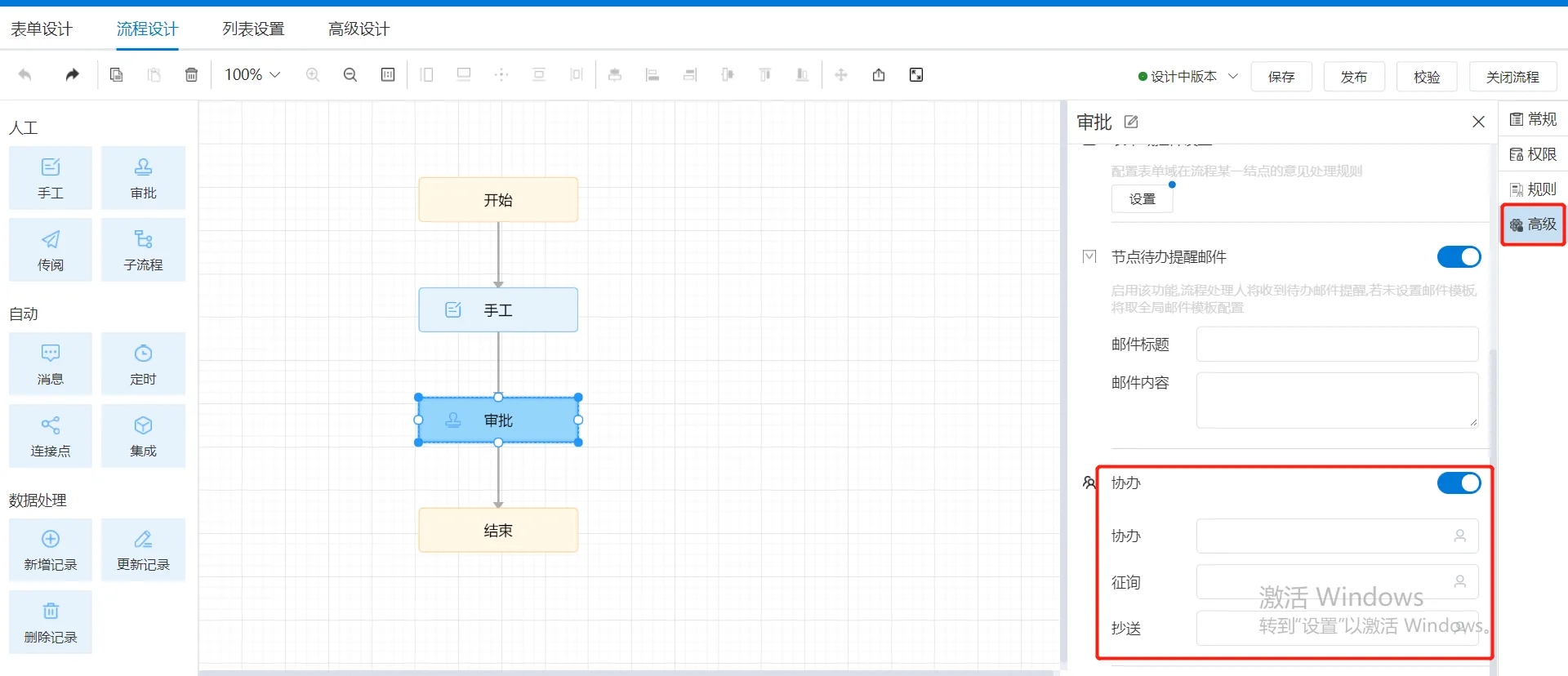Screen dimensions: 1568x676
Task: Click the 发布 button
Action: 1353,77
